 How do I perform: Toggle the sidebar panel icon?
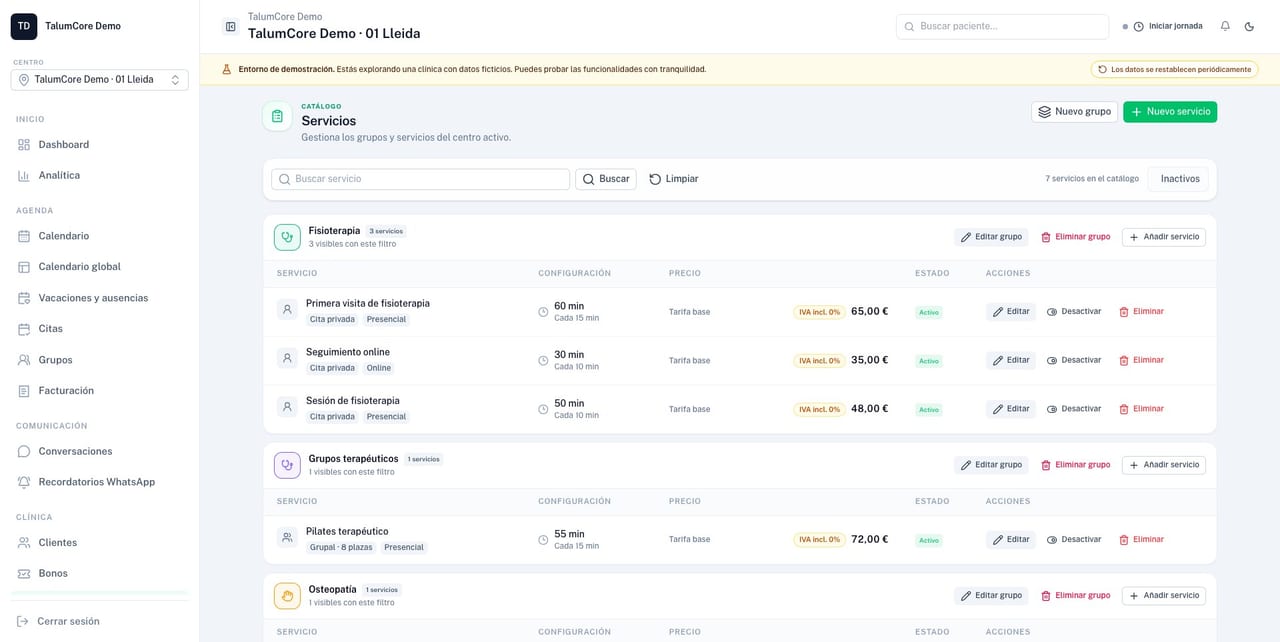pyautogui.click(x=231, y=27)
